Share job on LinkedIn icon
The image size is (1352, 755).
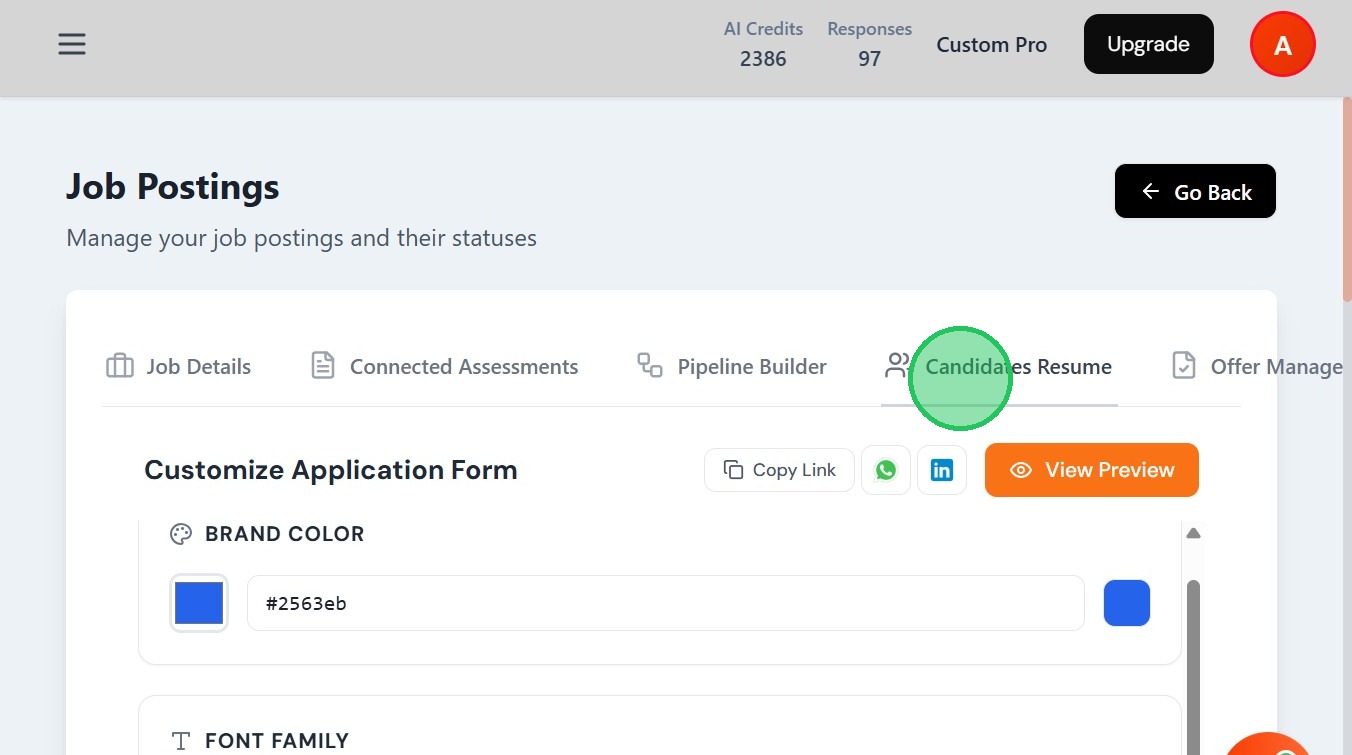tap(942, 470)
